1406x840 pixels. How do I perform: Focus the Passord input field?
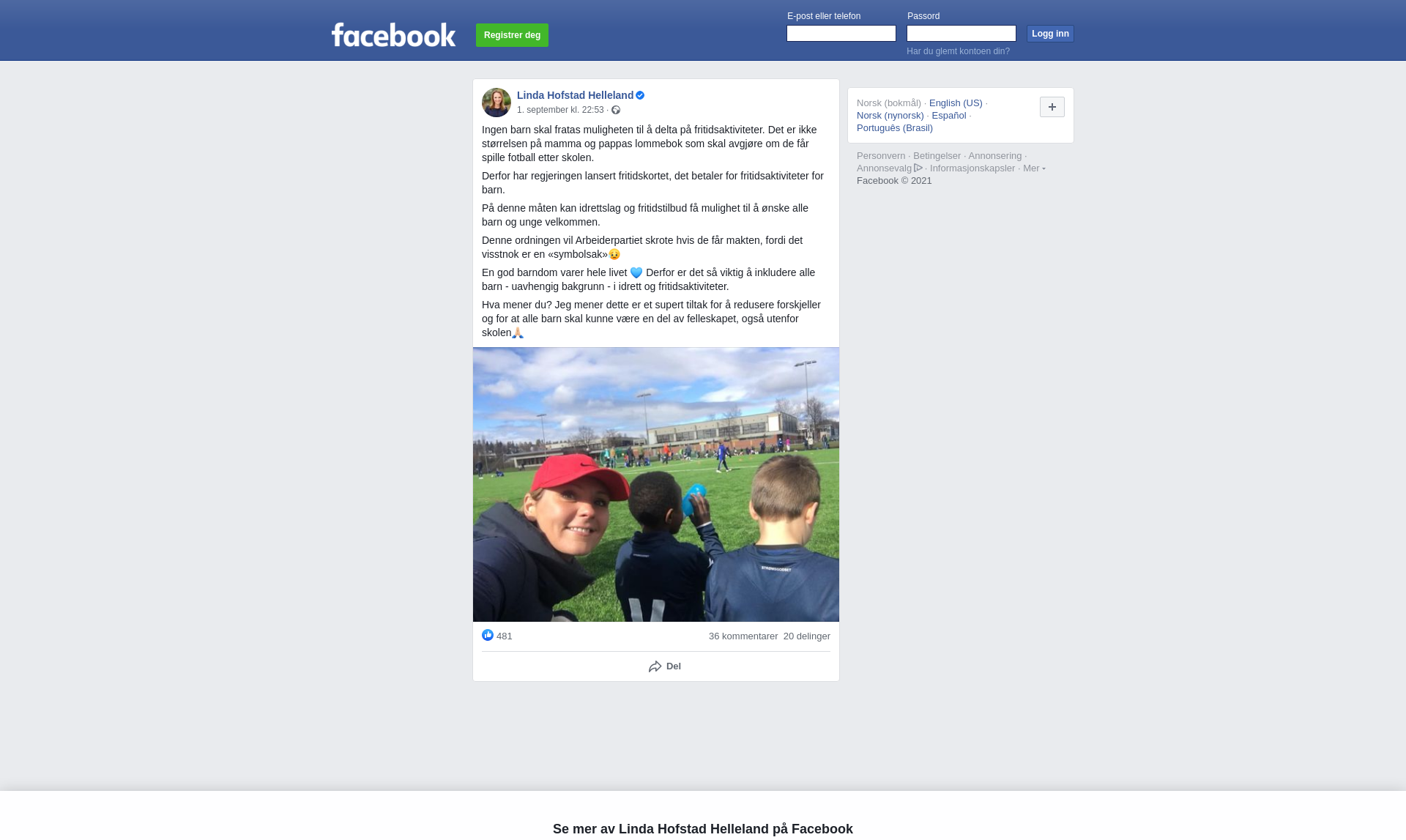click(x=961, y=34)
